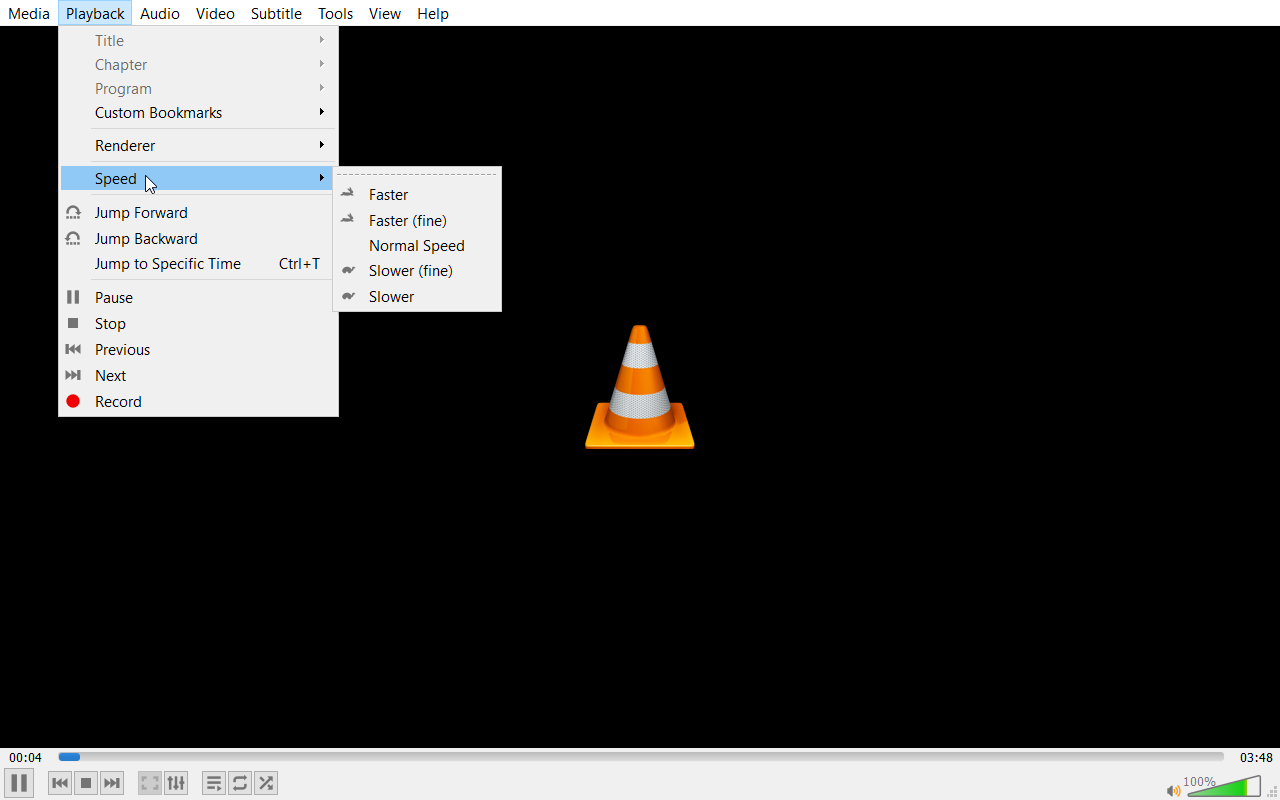The height and width of the screenshot is (800, 1280).
Task: Open extended settings (equalizer) button
Action: pyautogui.click(x=176, y=783)
